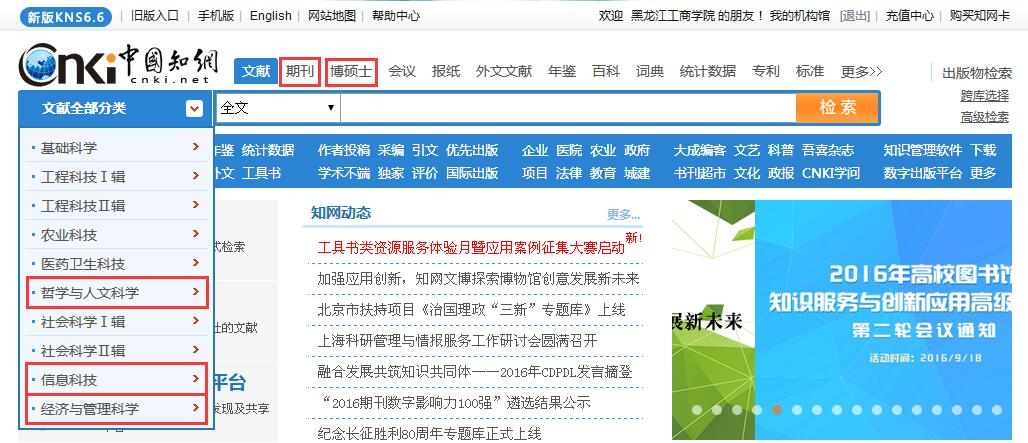Expand 基础科学 category arrow

[195, 147]
